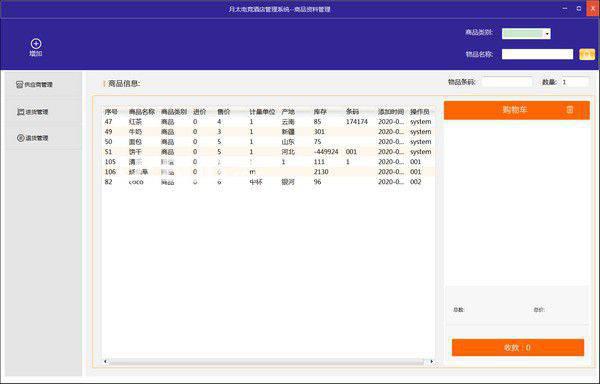Maximize the application window
Screen dimensions: 600x384
tap(579, 8)
